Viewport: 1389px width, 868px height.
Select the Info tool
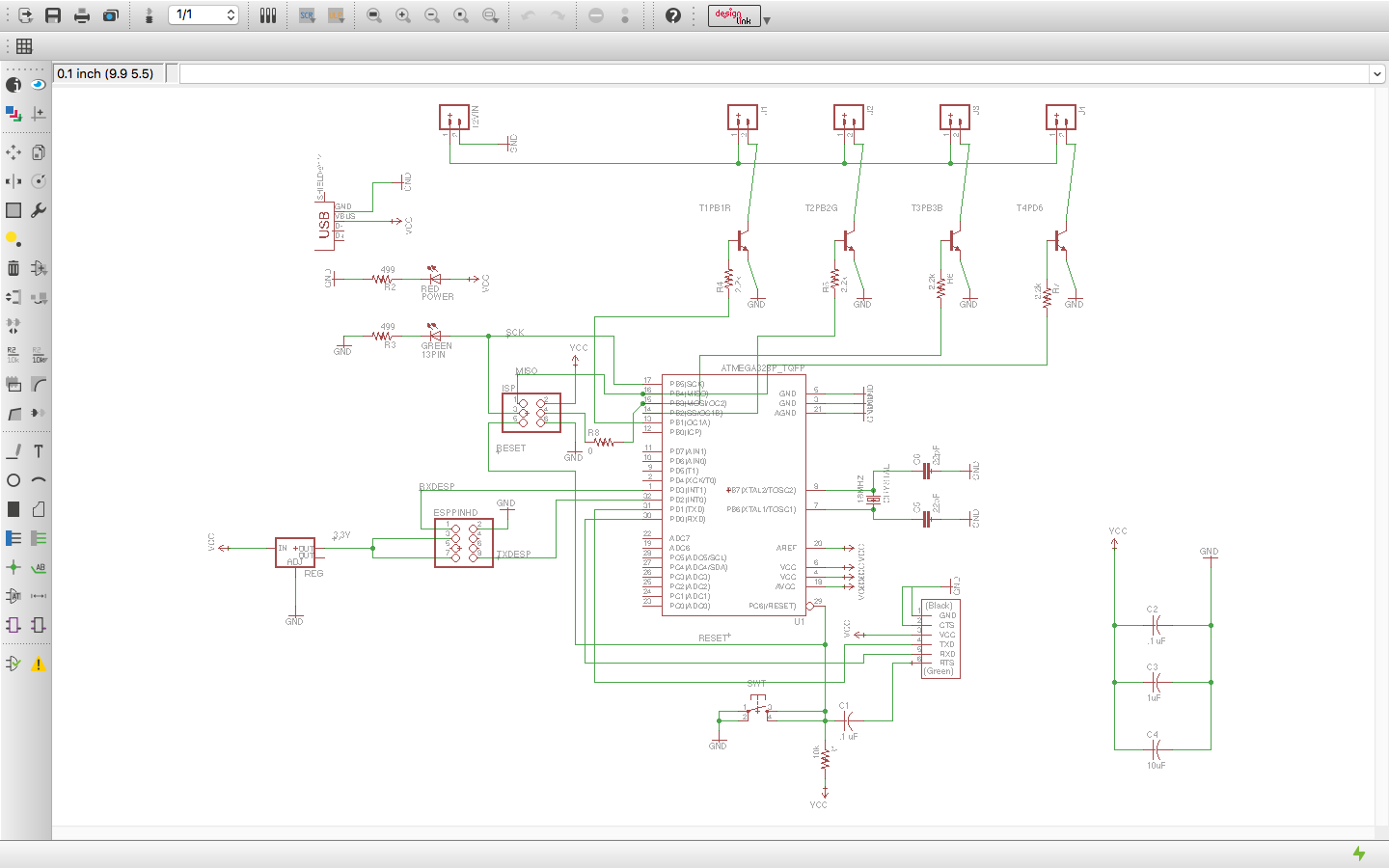pyautogui.click(x=14, y=85)
